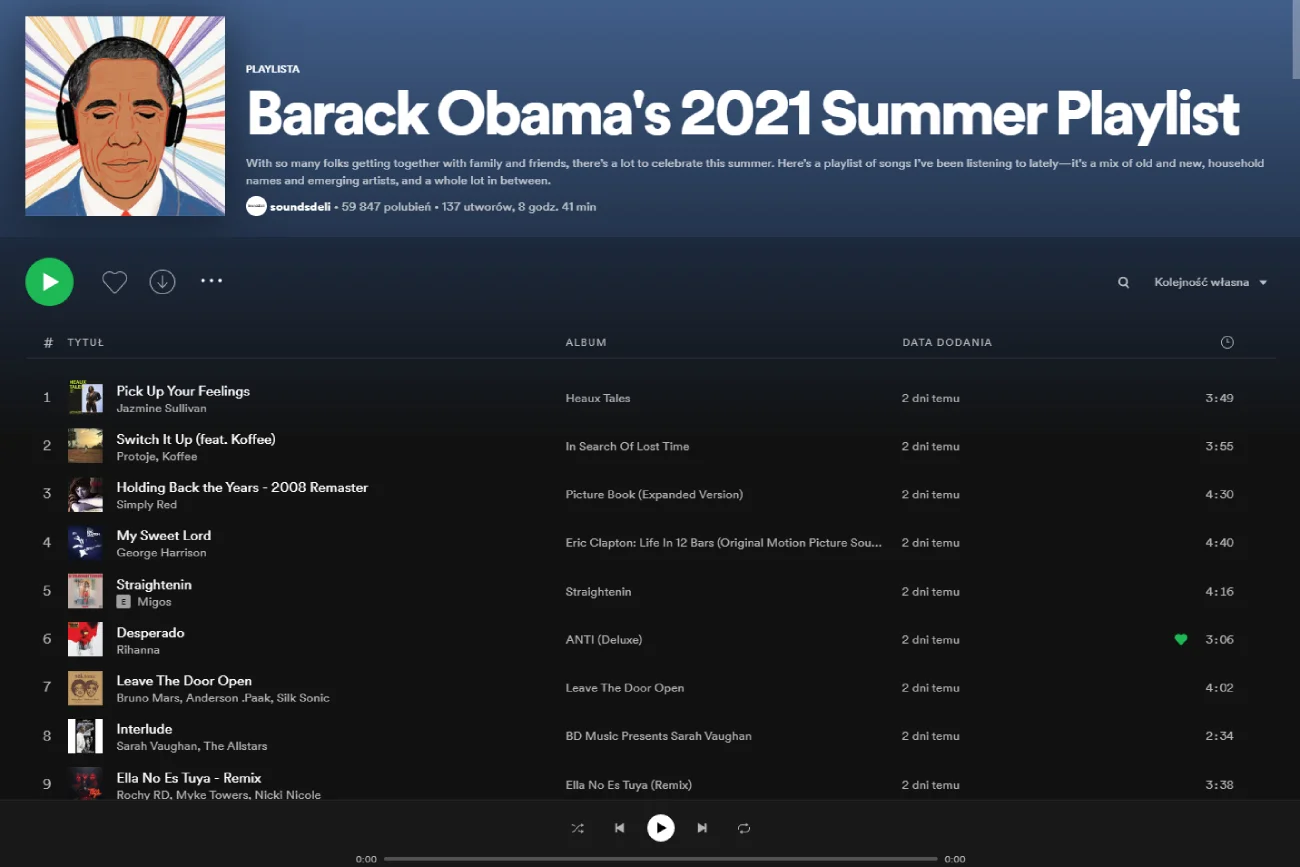Image resolution: width=1300 pixels, height=867 pixels.
Task: Click the My Sweet Lord album art
Action: click(85, 542)
